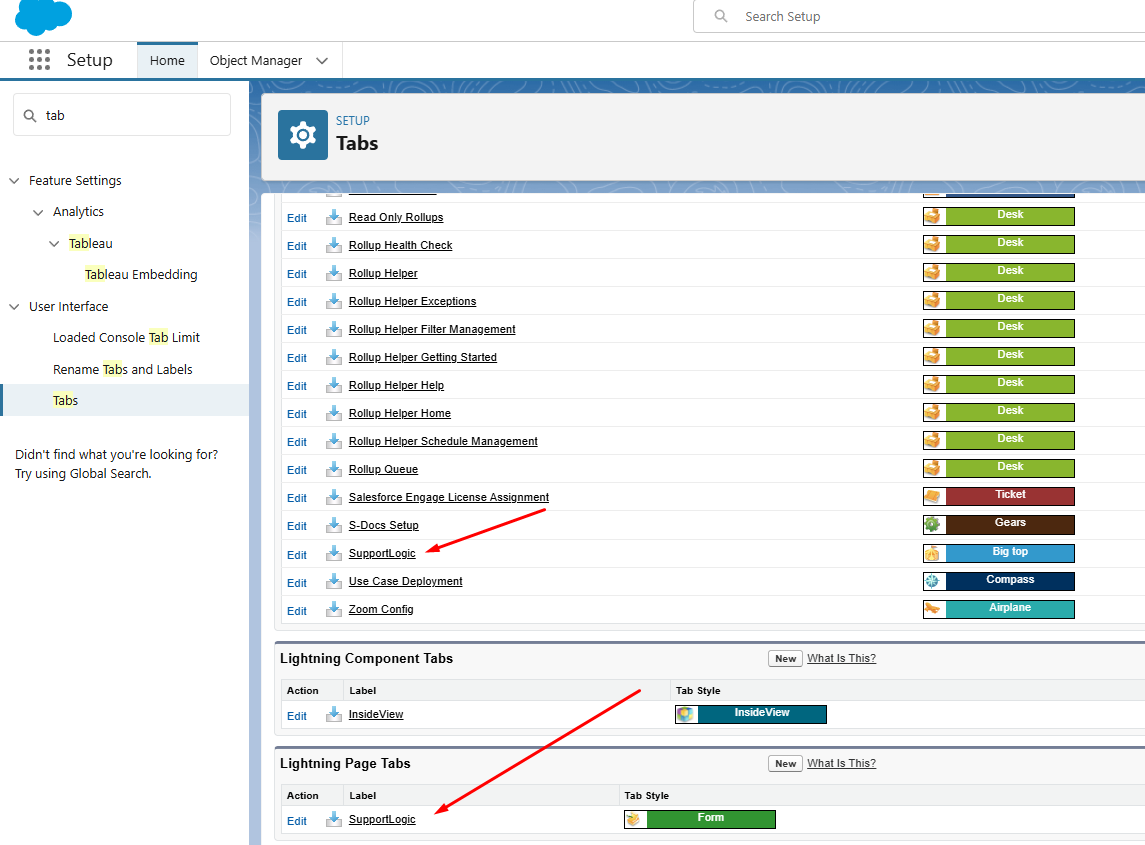Focus the Search Setup field
The height and width of the screenshot is (845, 1145).
(920, 16)
